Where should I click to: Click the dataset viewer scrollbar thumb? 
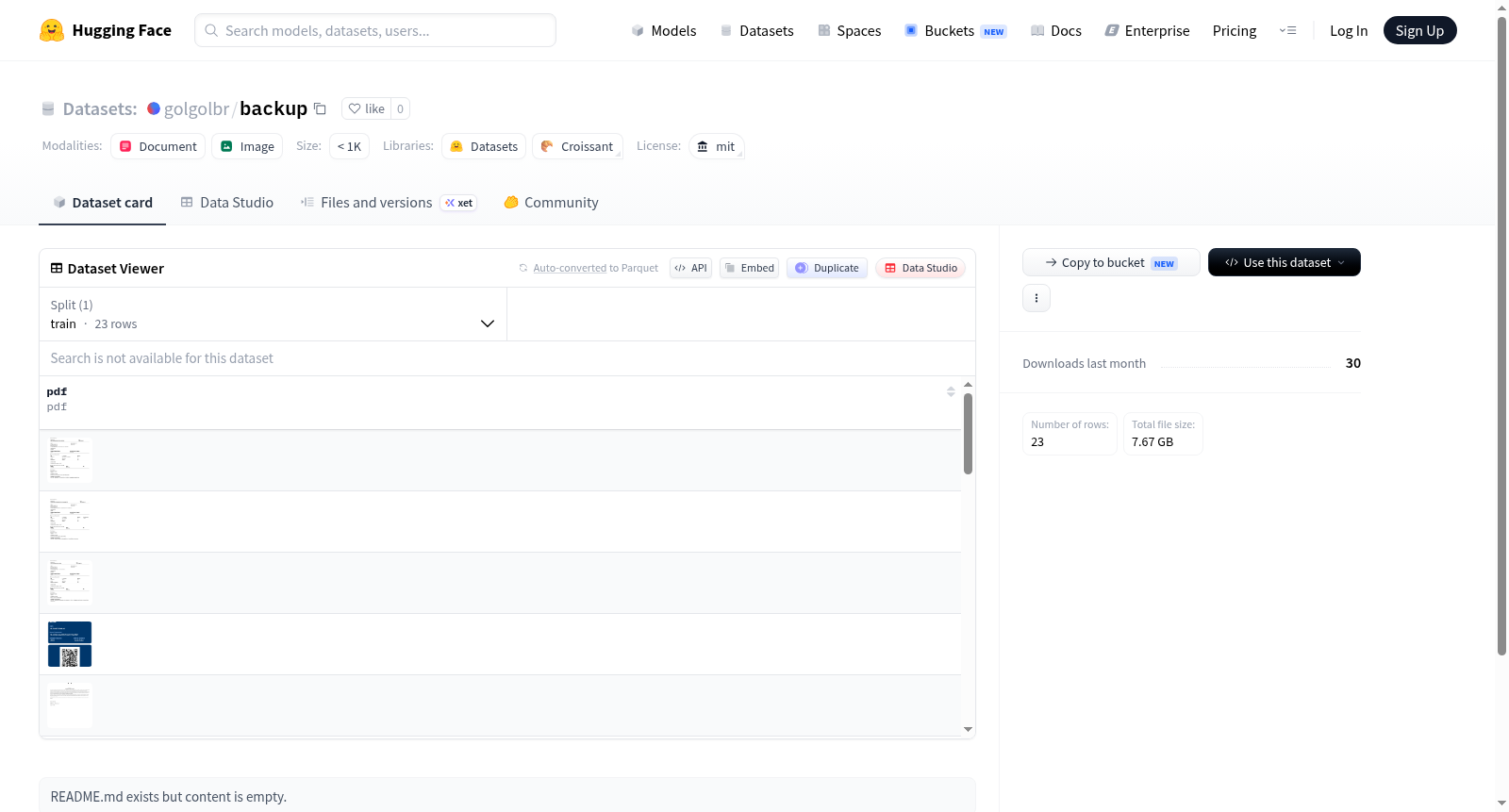(968, 434)
